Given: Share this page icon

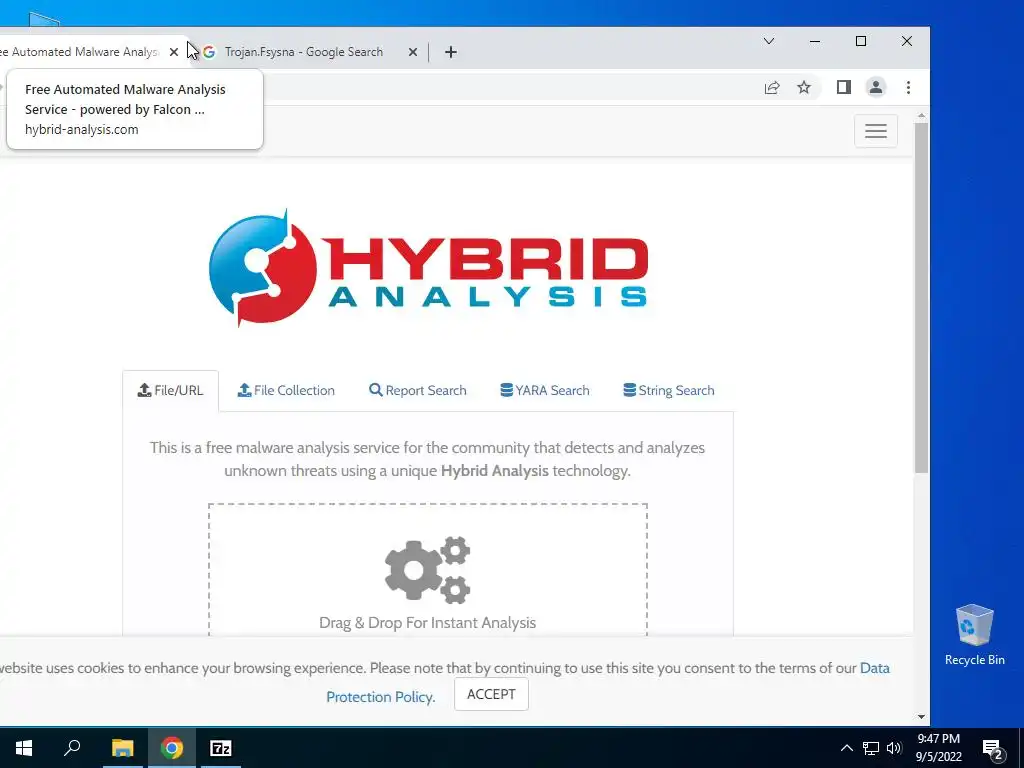Looking at the screenshot, I should pyautogui.click(x=772, y=88).
